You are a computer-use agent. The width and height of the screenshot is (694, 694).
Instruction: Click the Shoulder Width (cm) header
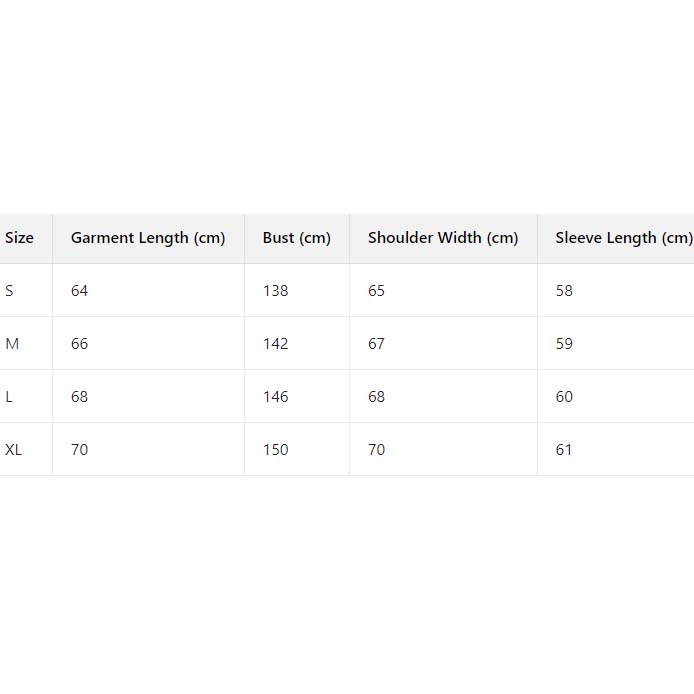click(x=443, y=238)
